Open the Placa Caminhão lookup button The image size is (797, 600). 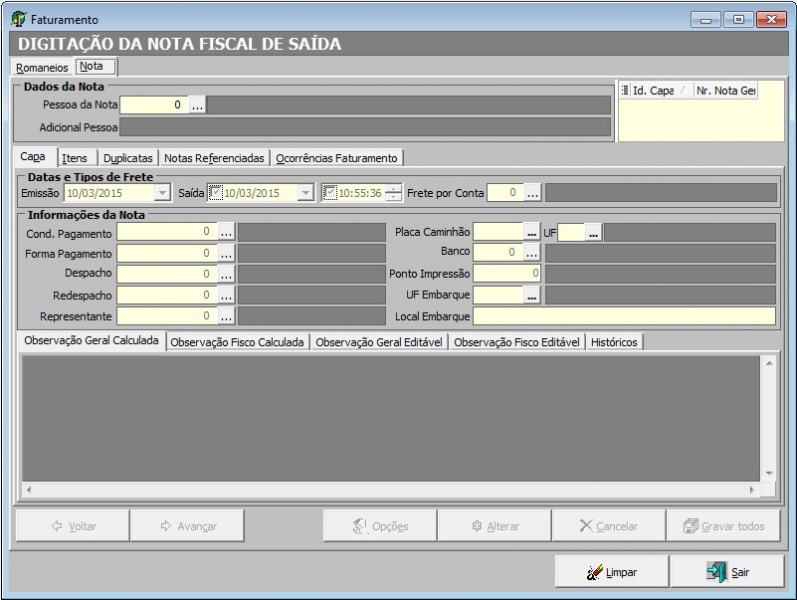pos(531,232)
